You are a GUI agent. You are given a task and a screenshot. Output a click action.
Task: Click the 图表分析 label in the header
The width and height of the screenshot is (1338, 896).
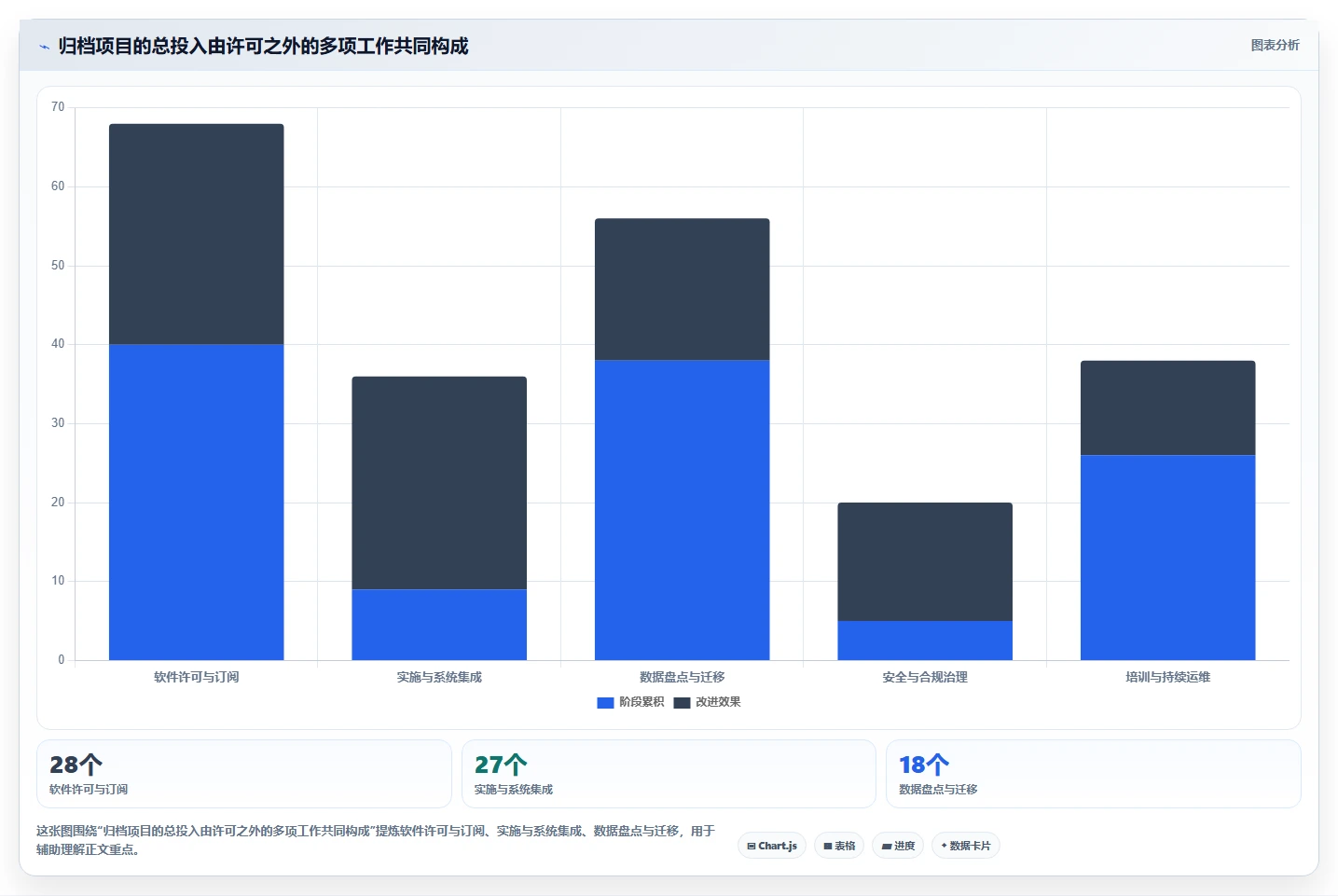pyautogui.click(x=1275, y=45)
